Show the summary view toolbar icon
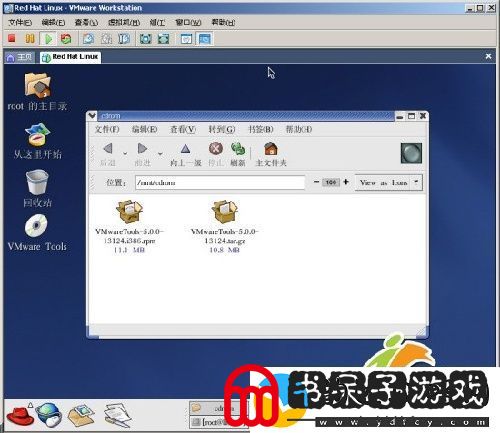Image resolution: width=500 pixels, height=433 pixels. pyautogui.click(x=186, y=39)
